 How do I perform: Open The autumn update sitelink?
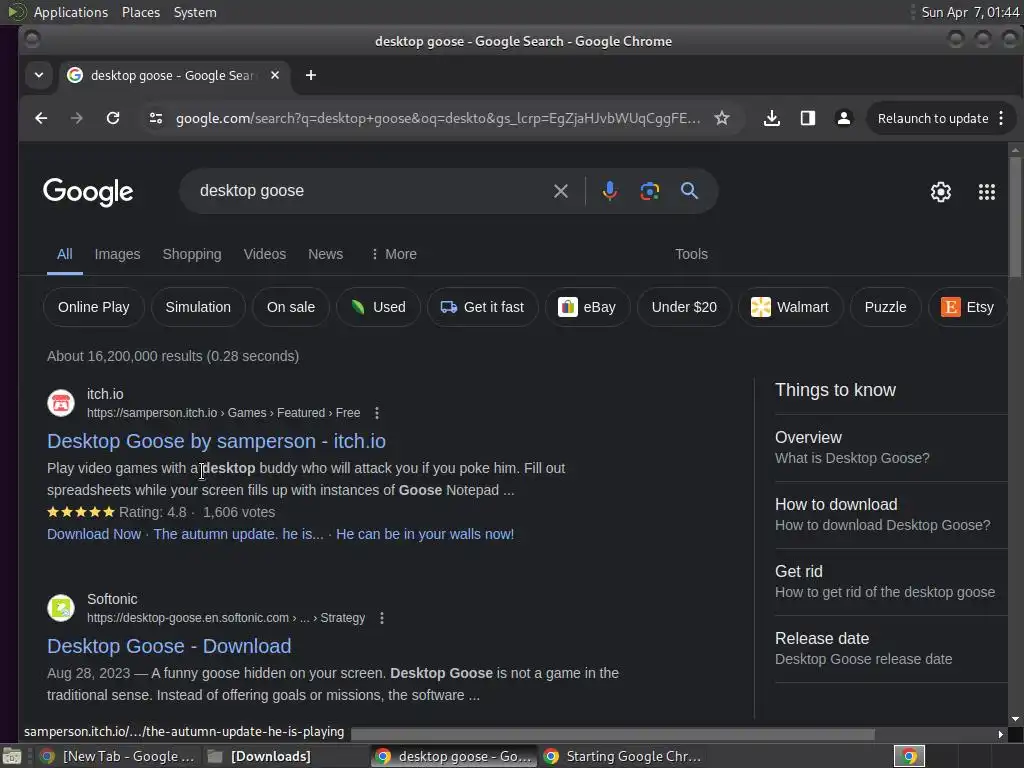(x=238, y=534)
